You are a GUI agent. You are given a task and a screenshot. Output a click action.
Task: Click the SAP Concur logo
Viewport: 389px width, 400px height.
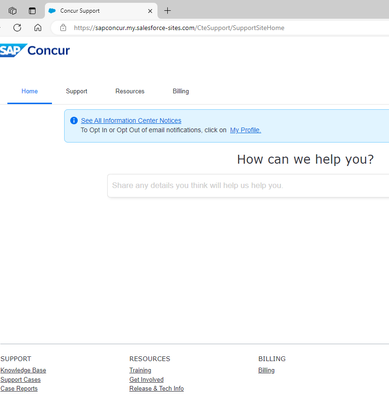[35, 50]
